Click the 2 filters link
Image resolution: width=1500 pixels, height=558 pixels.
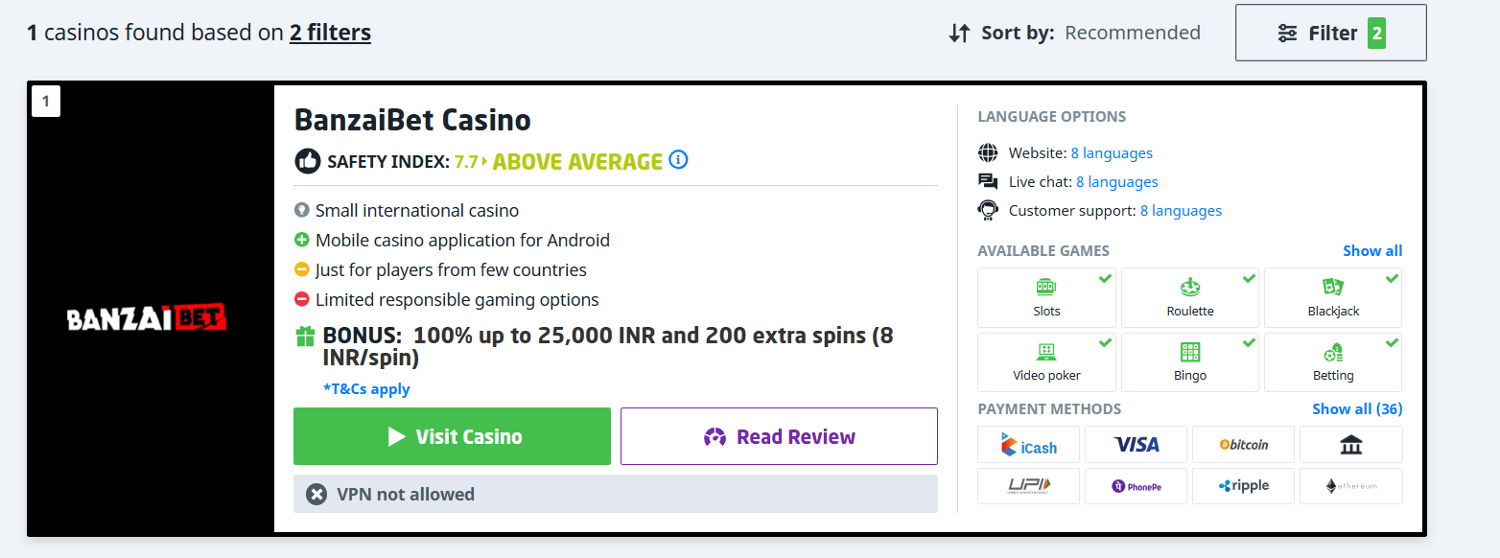[330, 33]
